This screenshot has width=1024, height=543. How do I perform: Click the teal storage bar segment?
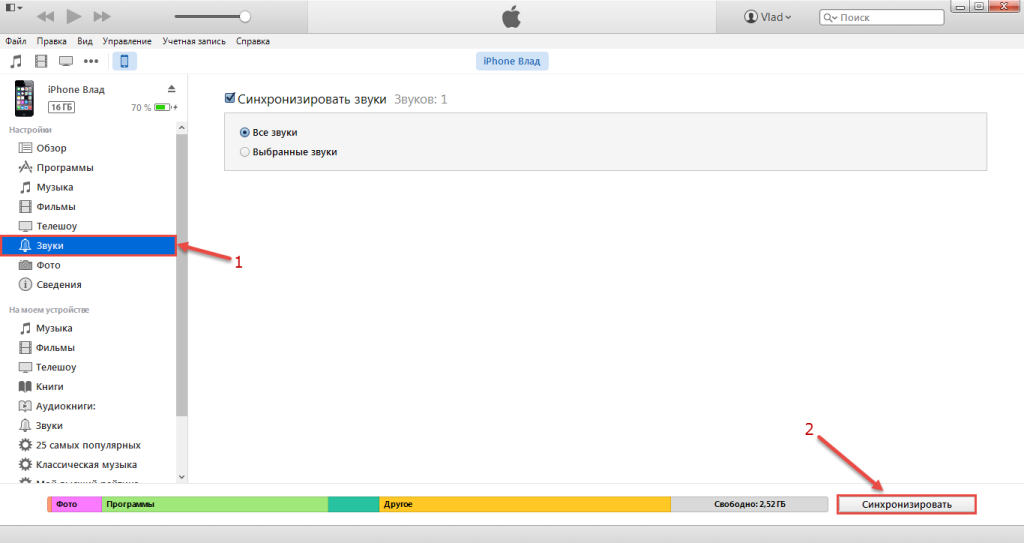pos(353,504)
